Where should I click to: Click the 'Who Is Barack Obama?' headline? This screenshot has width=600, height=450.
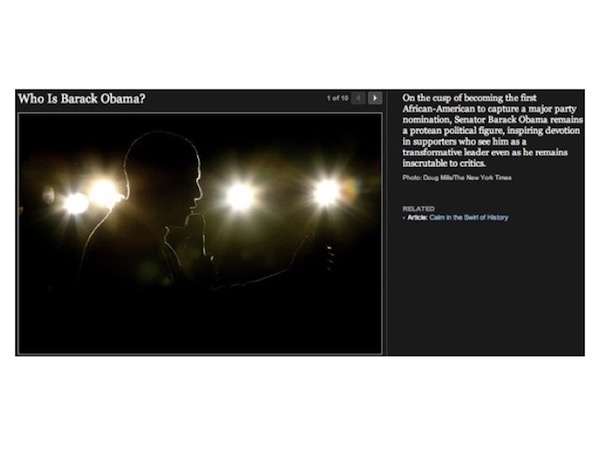point(82,99)
